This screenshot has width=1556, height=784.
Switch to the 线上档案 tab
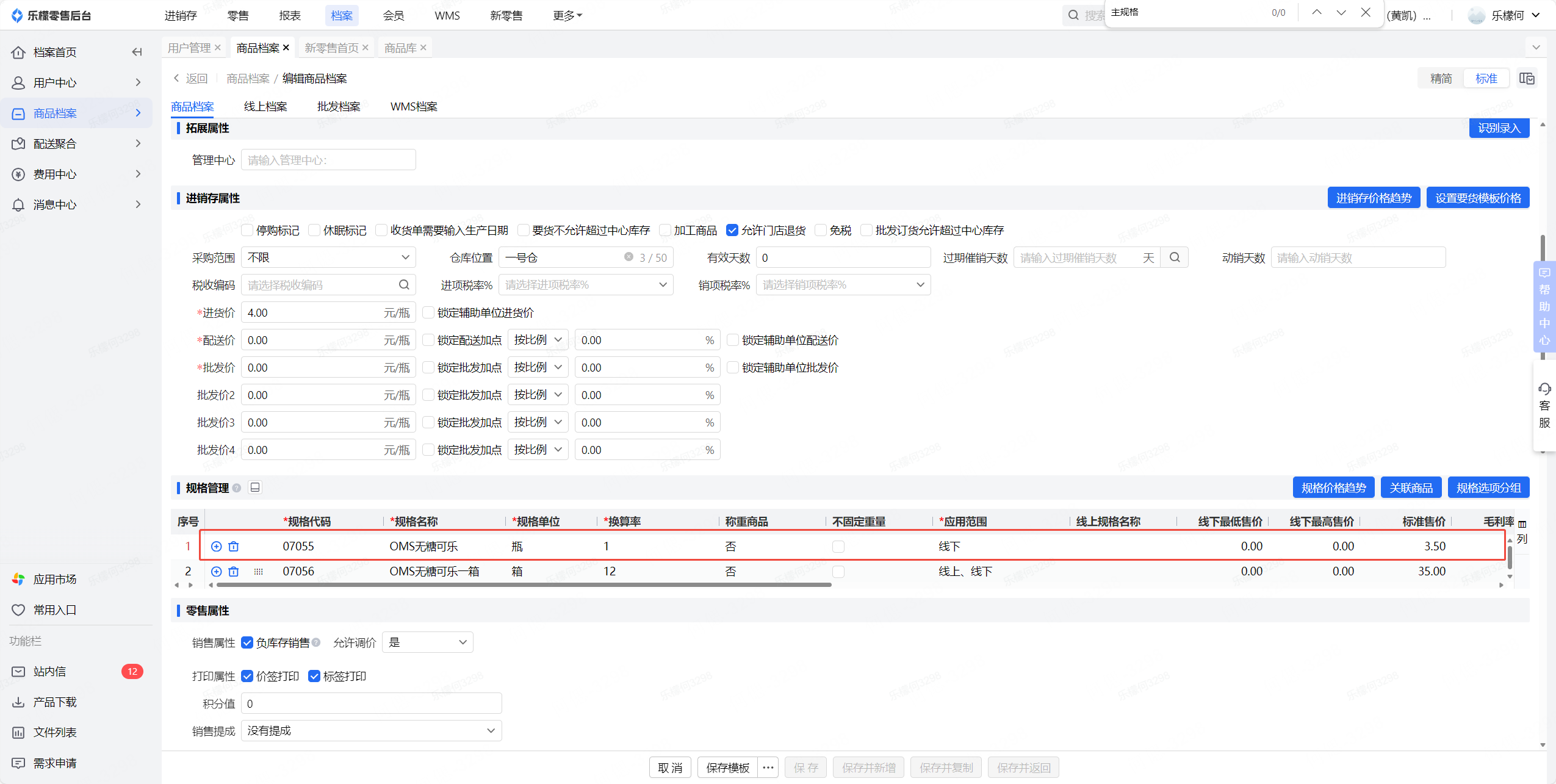coord(265,106)
